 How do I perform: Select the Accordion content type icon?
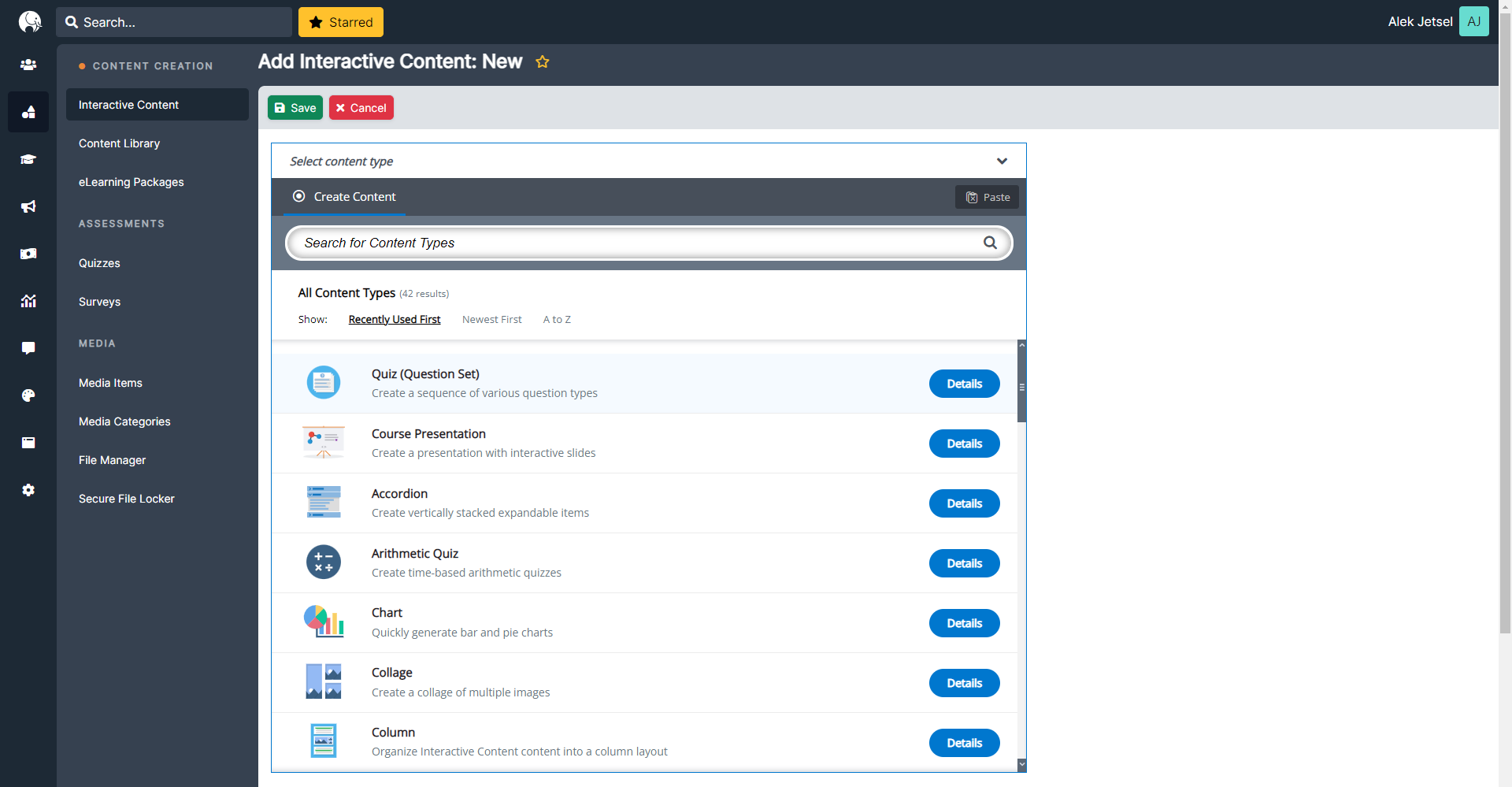pos(324,503)
